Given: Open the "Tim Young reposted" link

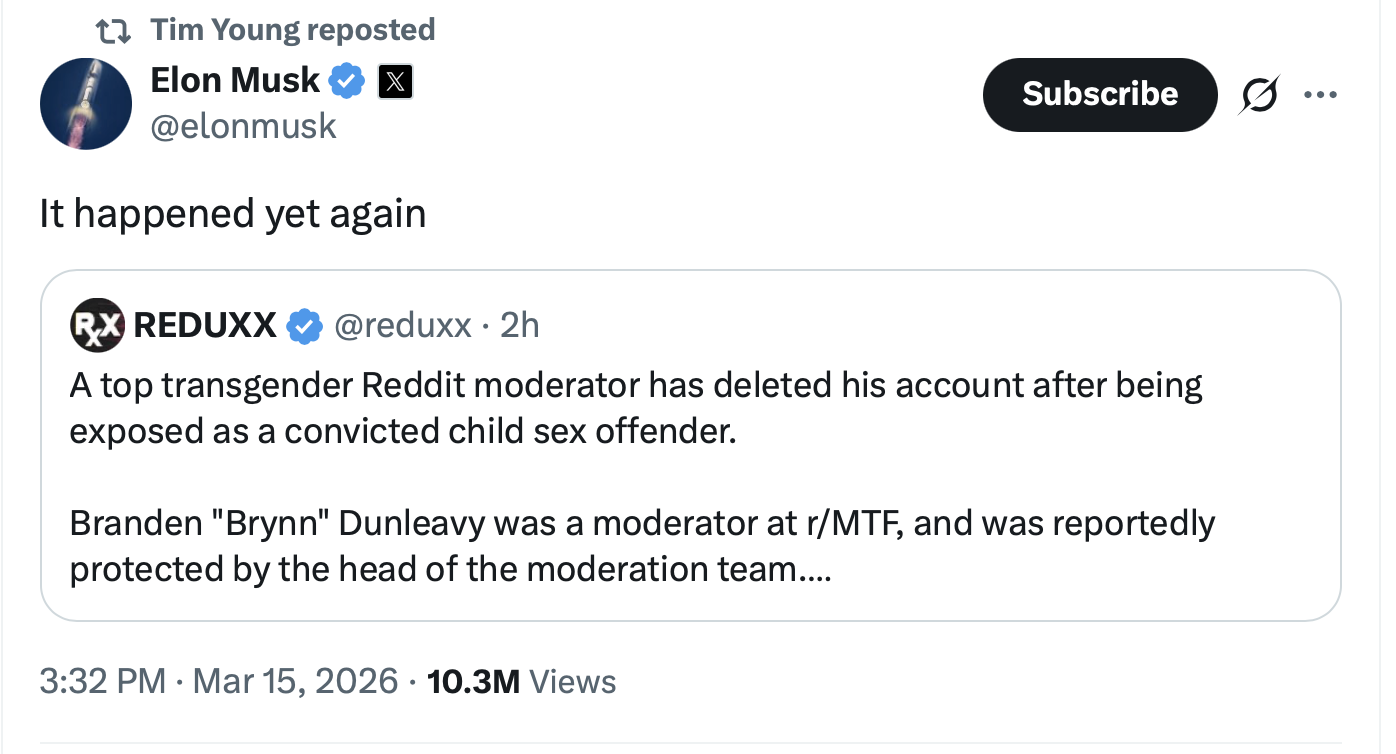Looking at the screenshot, I should 292,30.
